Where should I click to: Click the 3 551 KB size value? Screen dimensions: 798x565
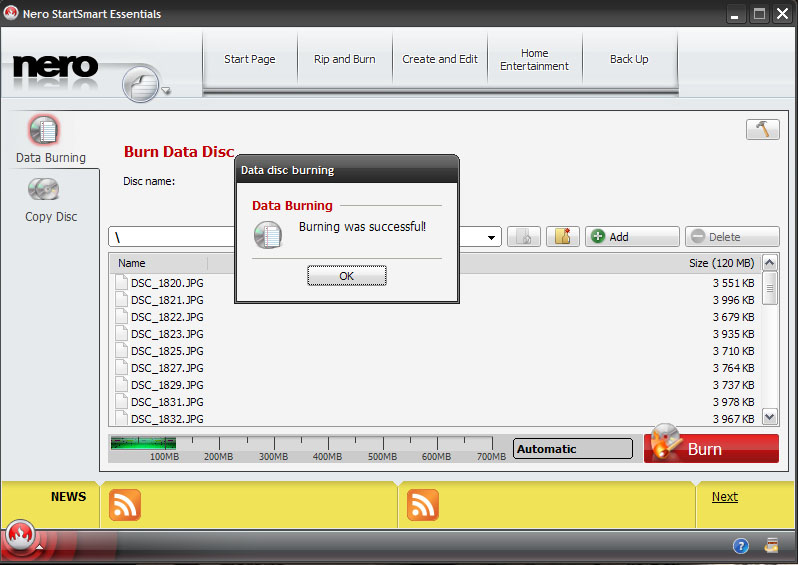tap(733, 283)
